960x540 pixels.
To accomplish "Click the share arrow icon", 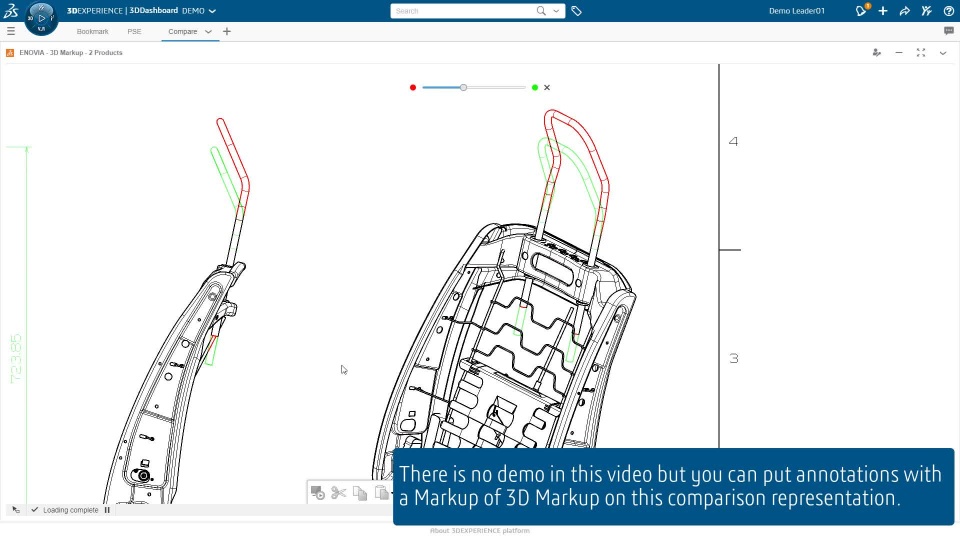I will tap(904, 11).
